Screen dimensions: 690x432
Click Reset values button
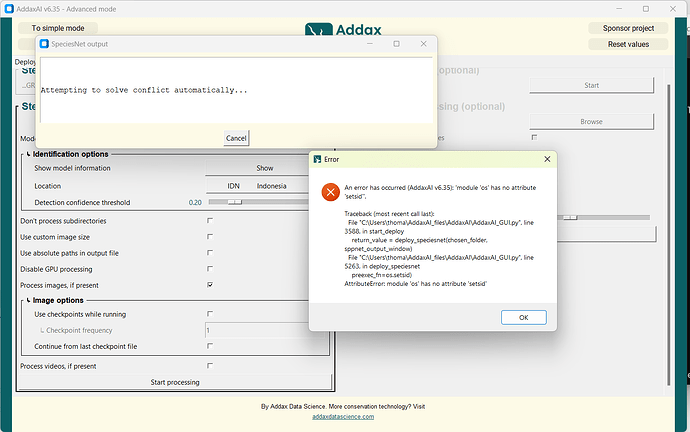pyautogui.click(x=628, y=44)
